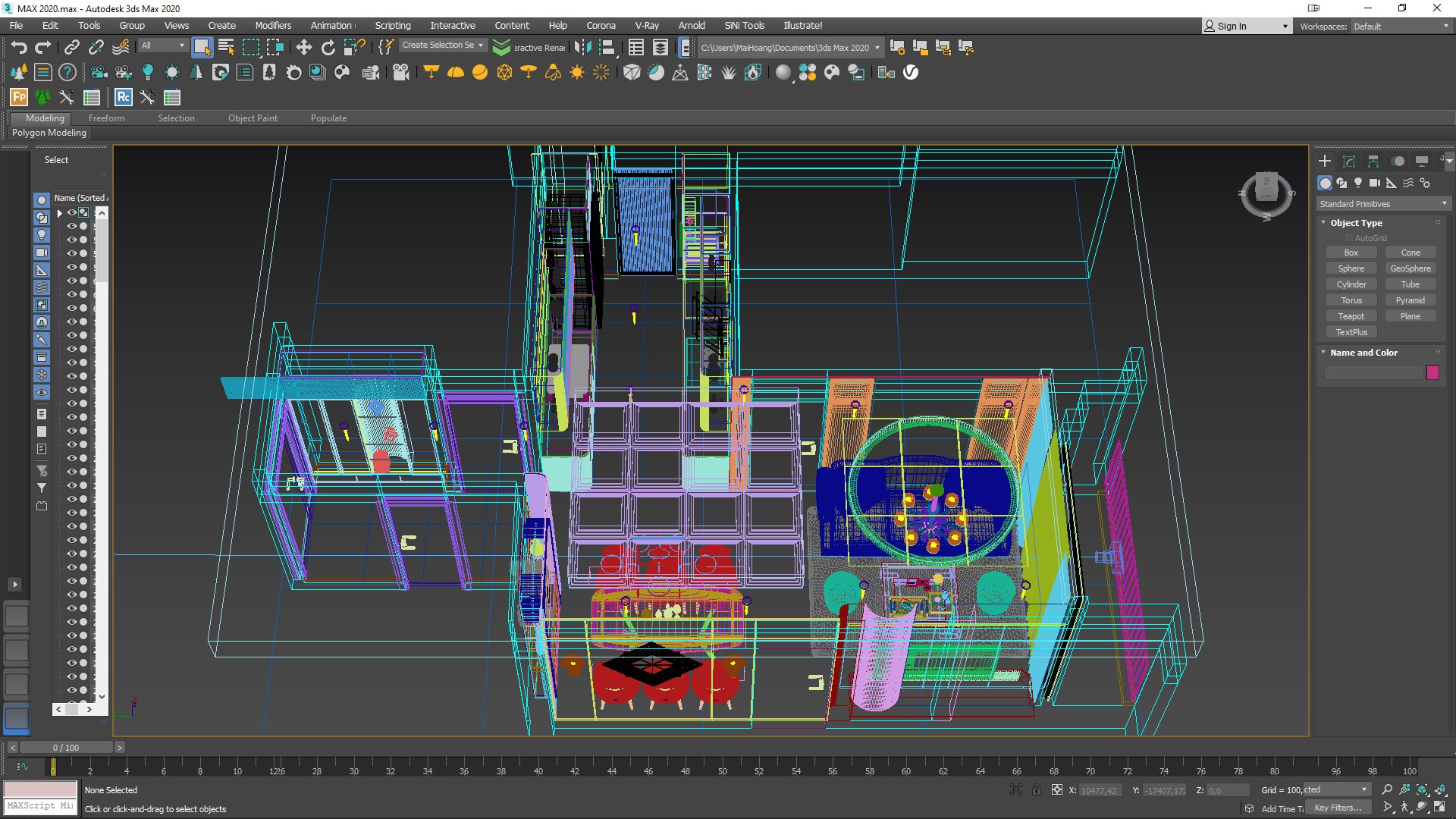Switch to the Freeform ribbon tab
Viewport: 1456px width, 819px height.
coord(107,118)
